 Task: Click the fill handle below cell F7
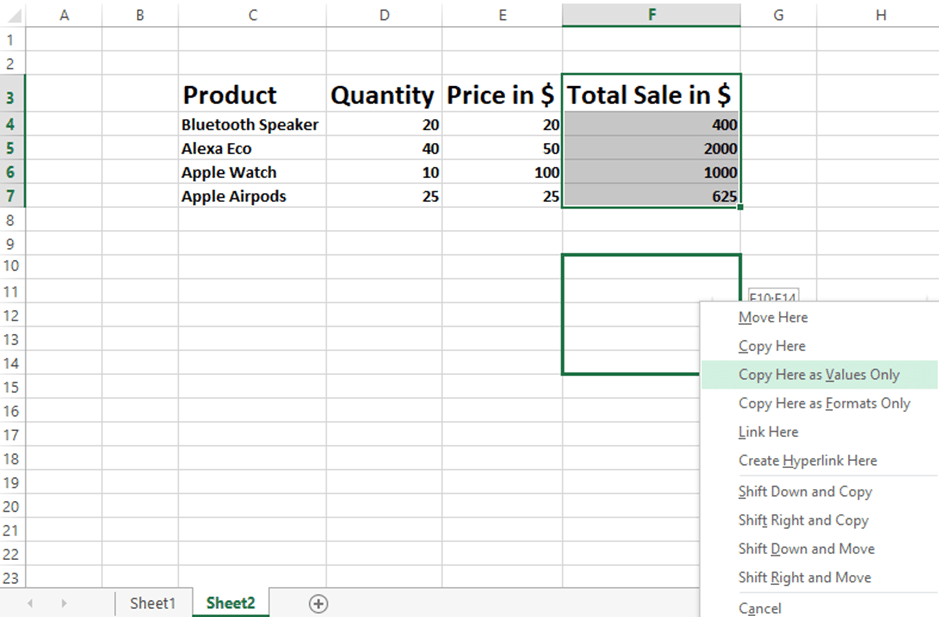(x=741, y=207)
